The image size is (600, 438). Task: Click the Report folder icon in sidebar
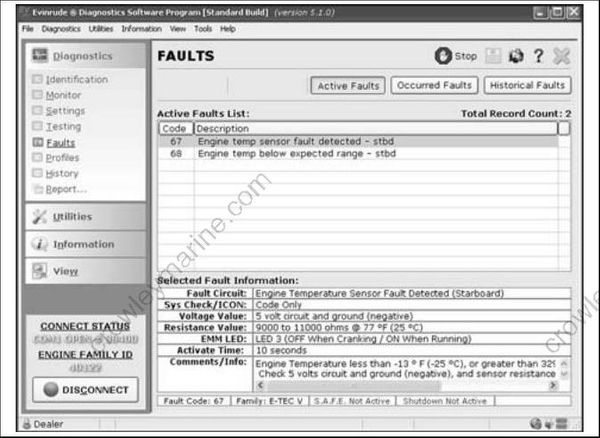click(x=38, y=189)
